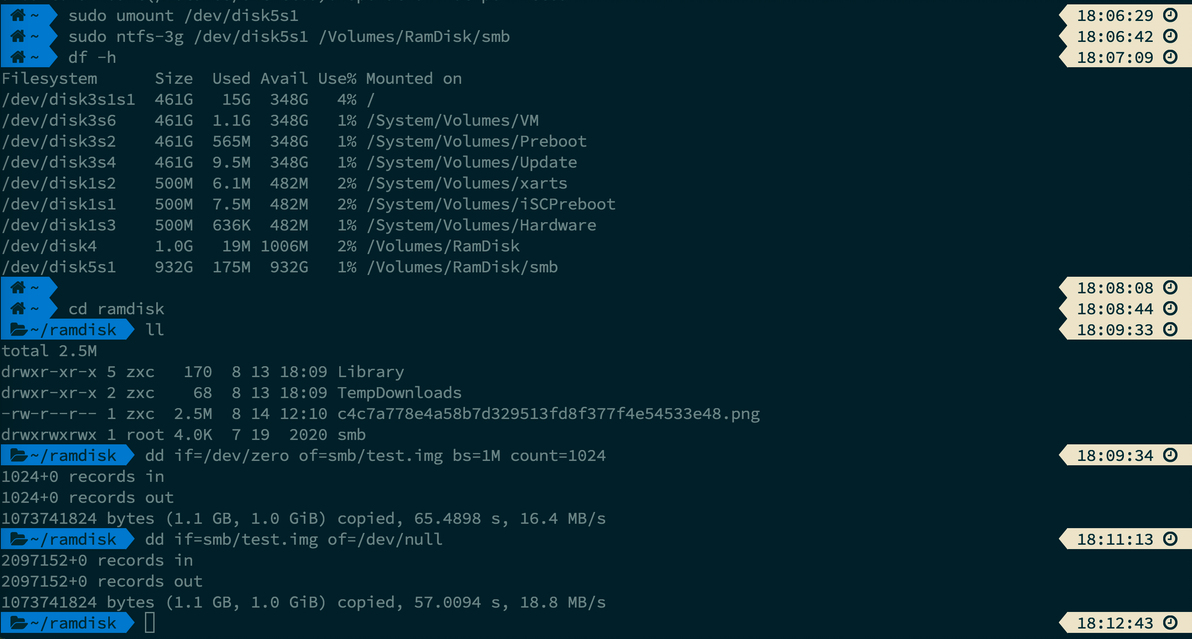Click the clock icon beside 18:09:33
The image size is (1192, 639).
(1171, 330)
